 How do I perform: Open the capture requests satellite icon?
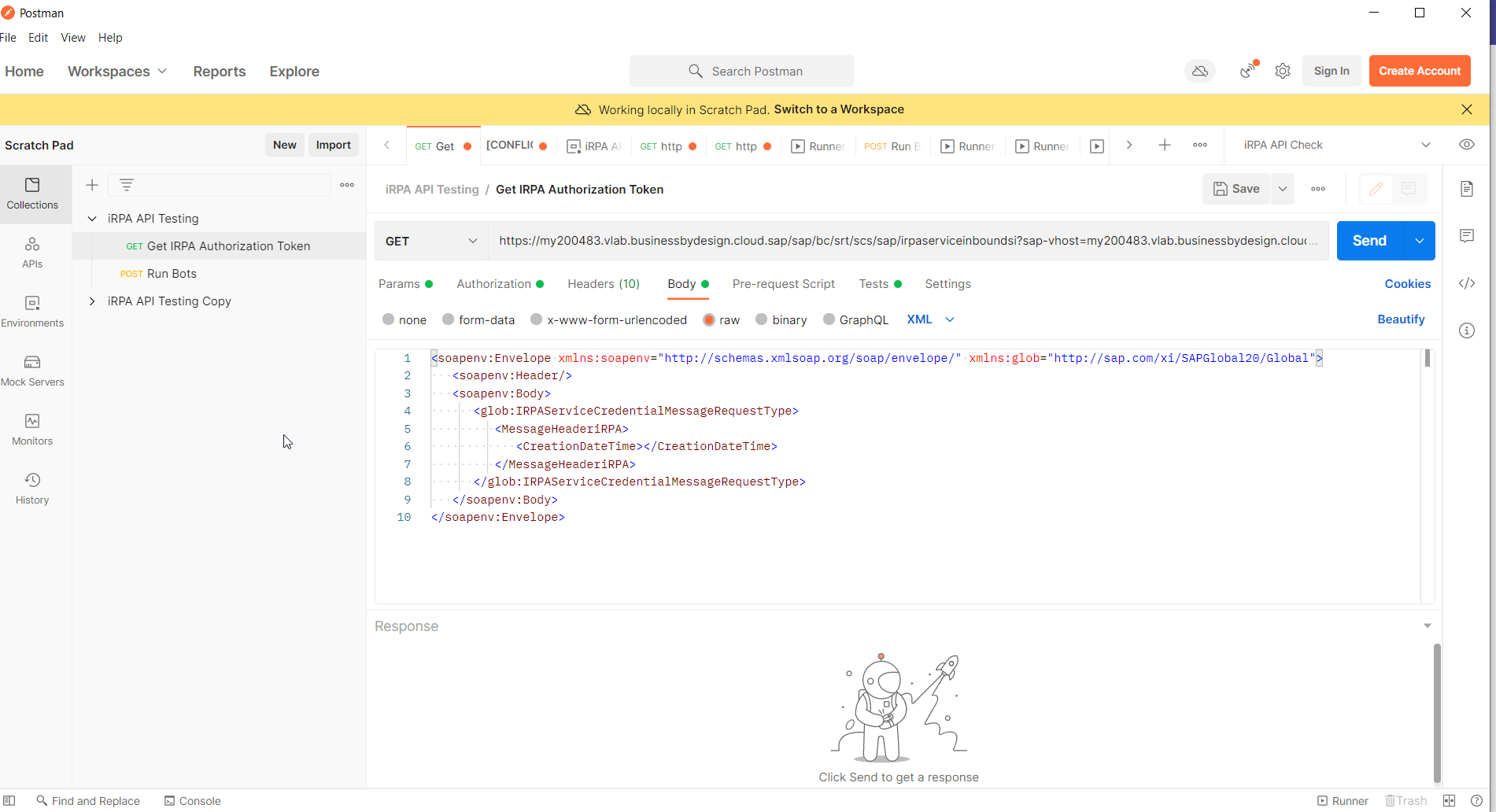1248,71
